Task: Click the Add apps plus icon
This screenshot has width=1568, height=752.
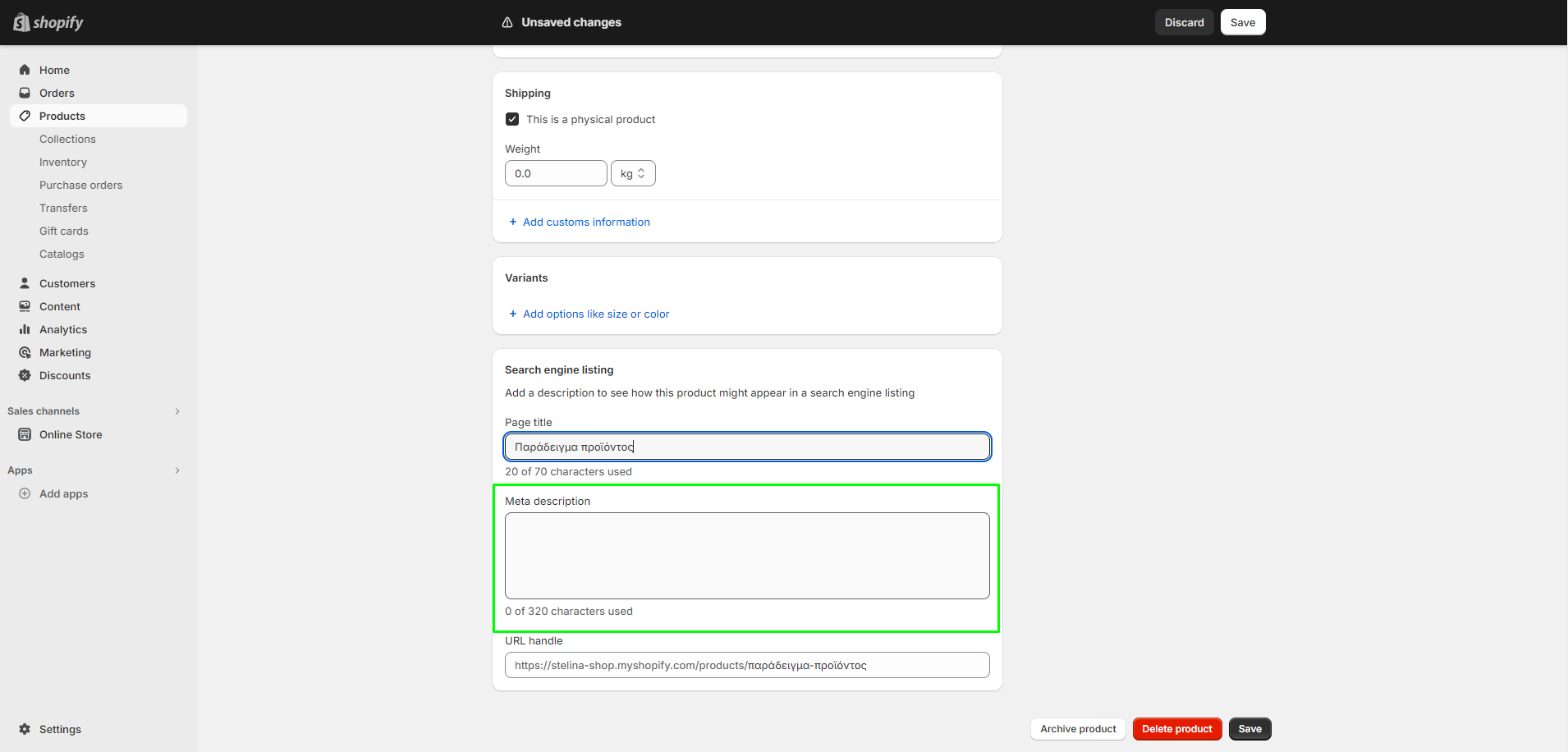Action: 25,493
